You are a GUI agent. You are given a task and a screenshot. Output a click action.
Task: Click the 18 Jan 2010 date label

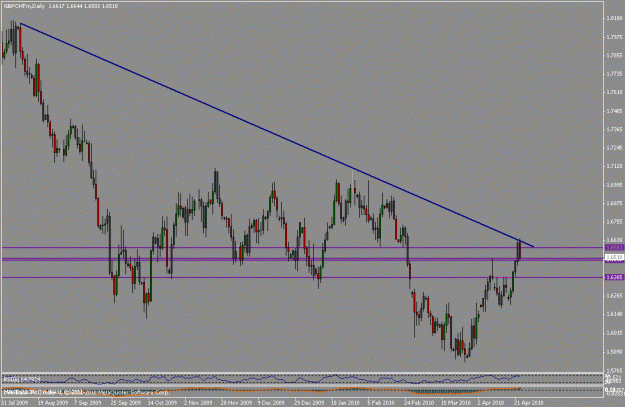(x=344, y=403)
